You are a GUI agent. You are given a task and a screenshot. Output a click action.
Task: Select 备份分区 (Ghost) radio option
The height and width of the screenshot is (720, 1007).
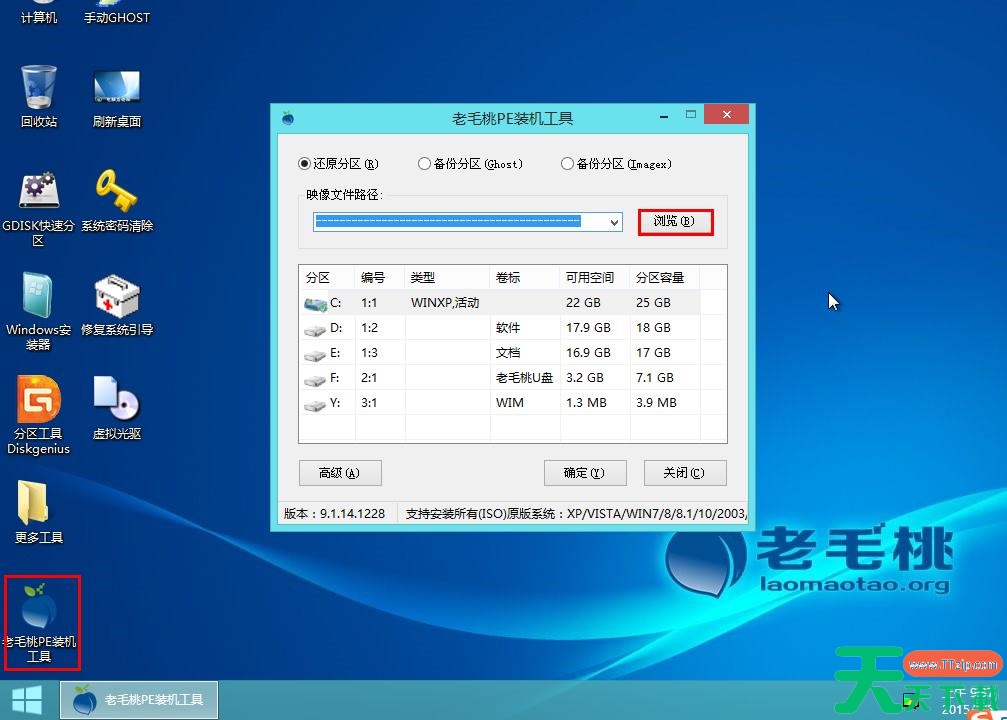[x=425, y=164]
